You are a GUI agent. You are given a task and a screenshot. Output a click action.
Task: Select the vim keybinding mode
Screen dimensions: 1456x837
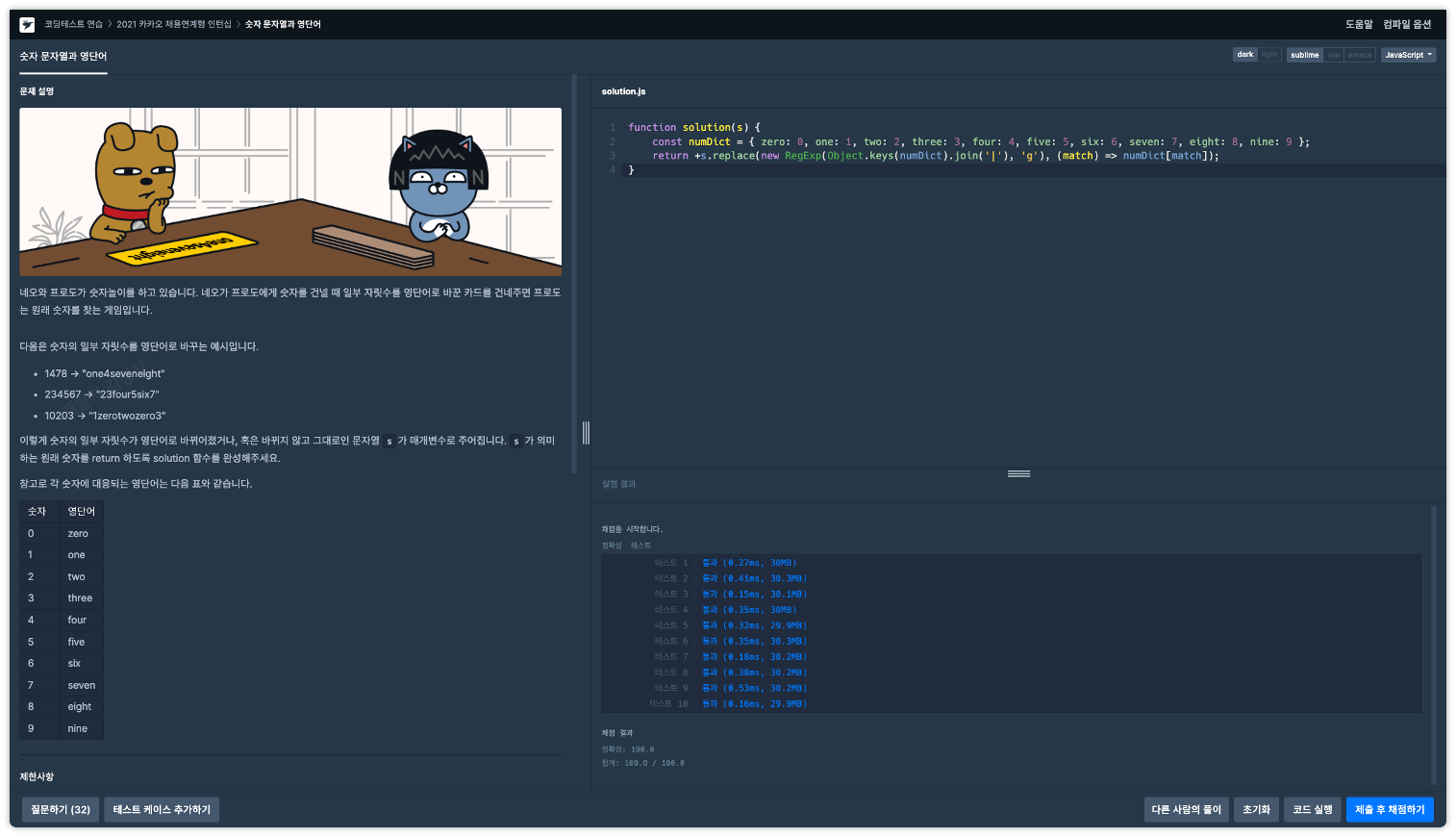point(1333,55)
